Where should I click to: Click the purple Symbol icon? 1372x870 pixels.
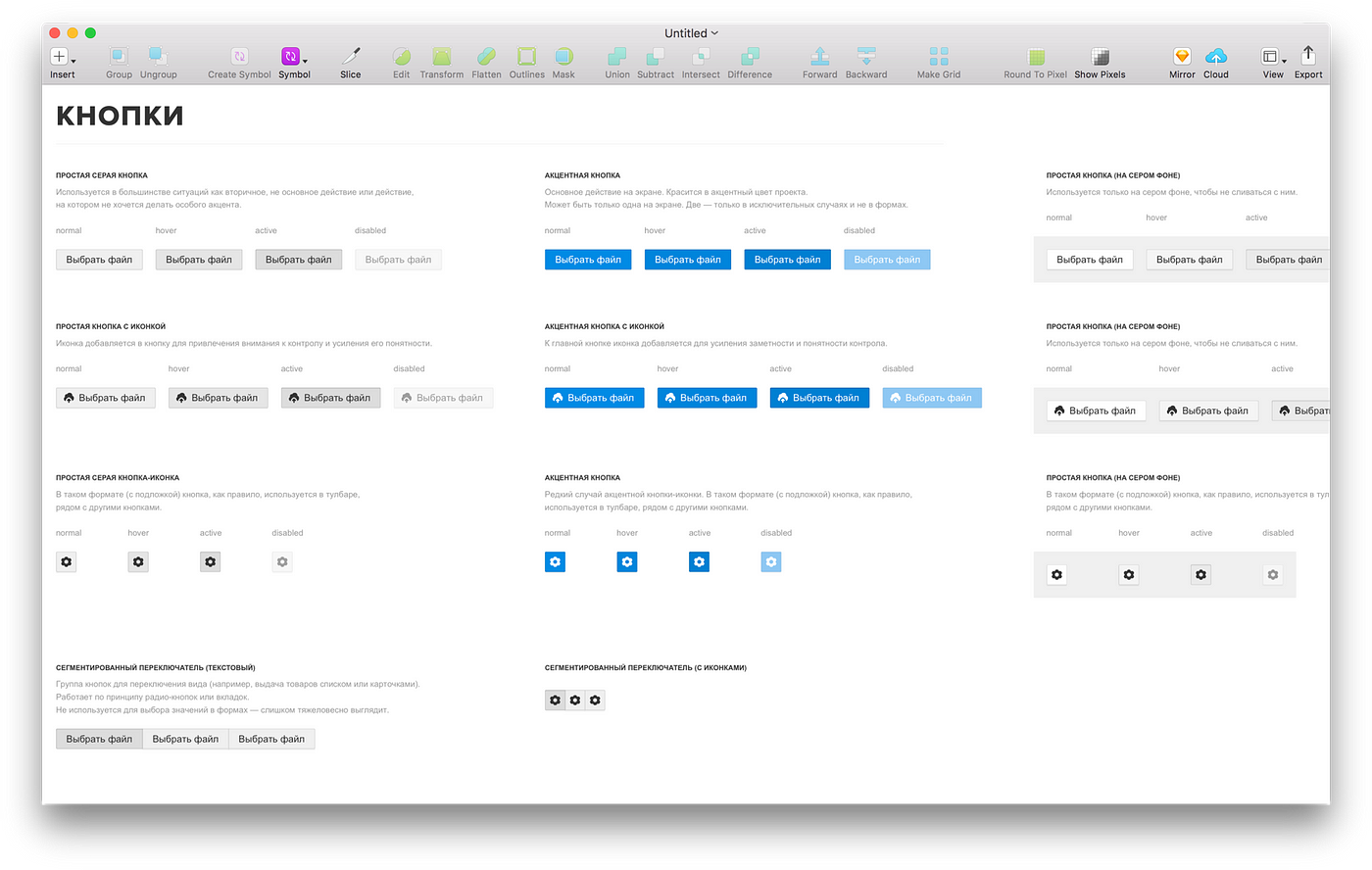(290, 56)
